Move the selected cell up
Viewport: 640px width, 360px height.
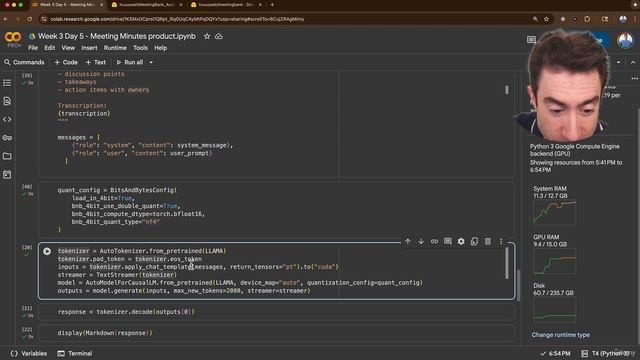(407, 242)
